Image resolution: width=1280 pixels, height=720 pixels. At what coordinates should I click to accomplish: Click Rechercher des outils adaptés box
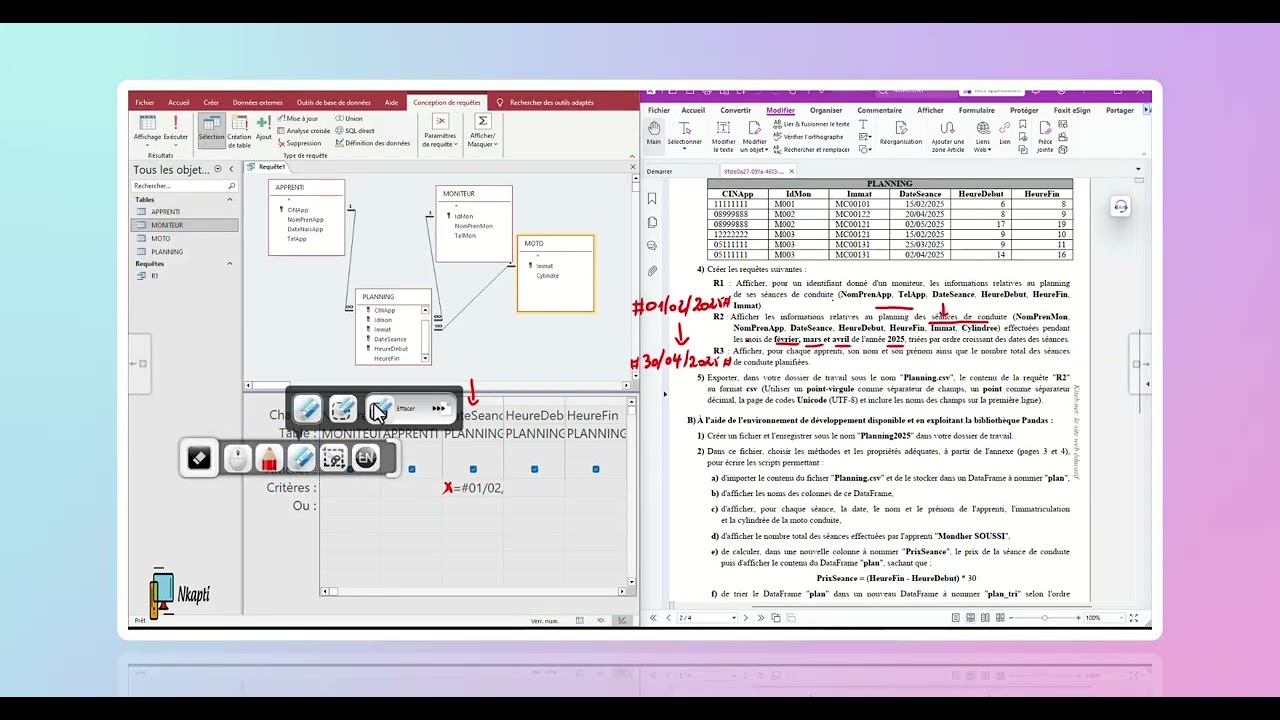[x=551, y=102]
